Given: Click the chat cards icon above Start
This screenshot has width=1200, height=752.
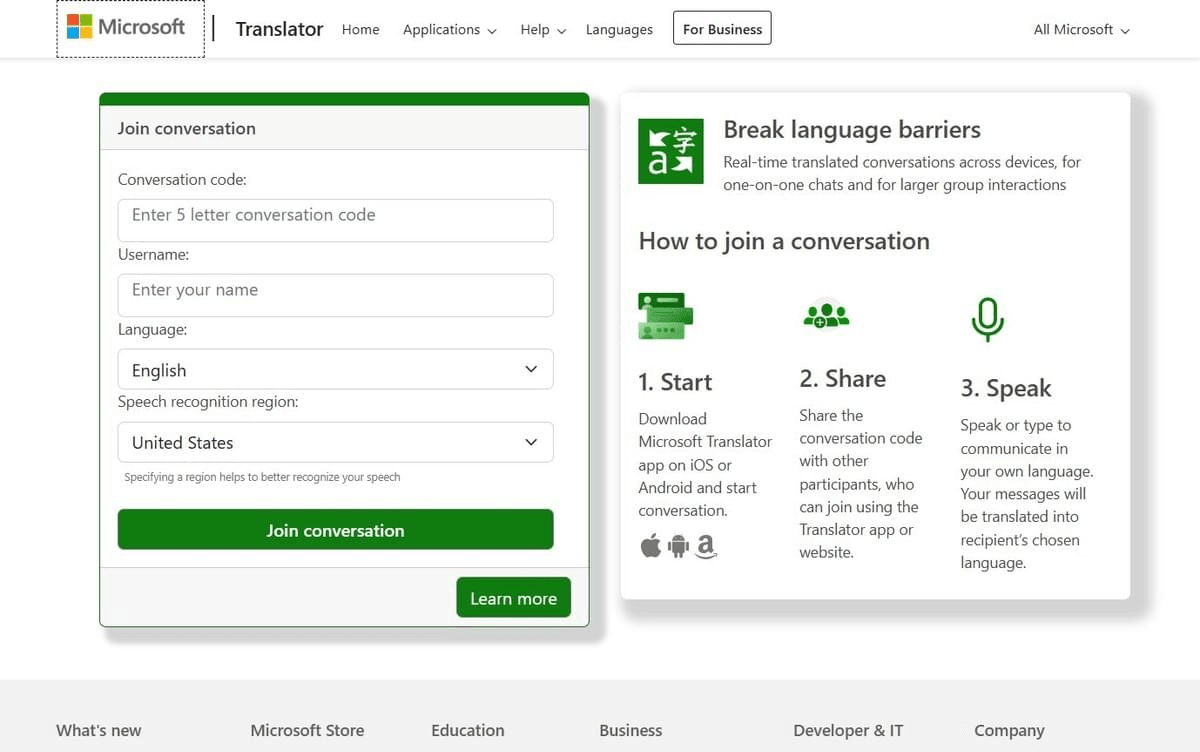Looking at the screenshot, I should pyautogui.click(x=665, y=316).
